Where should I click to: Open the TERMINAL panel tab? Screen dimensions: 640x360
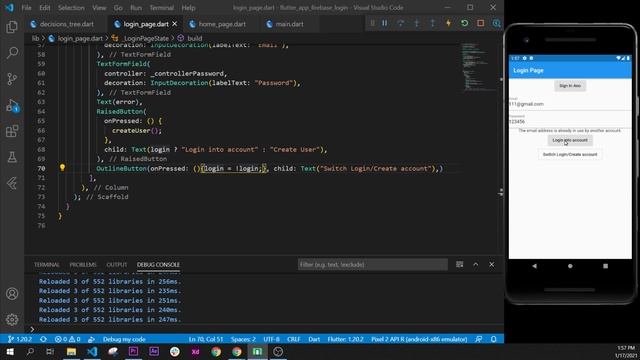tap(47, 264)
